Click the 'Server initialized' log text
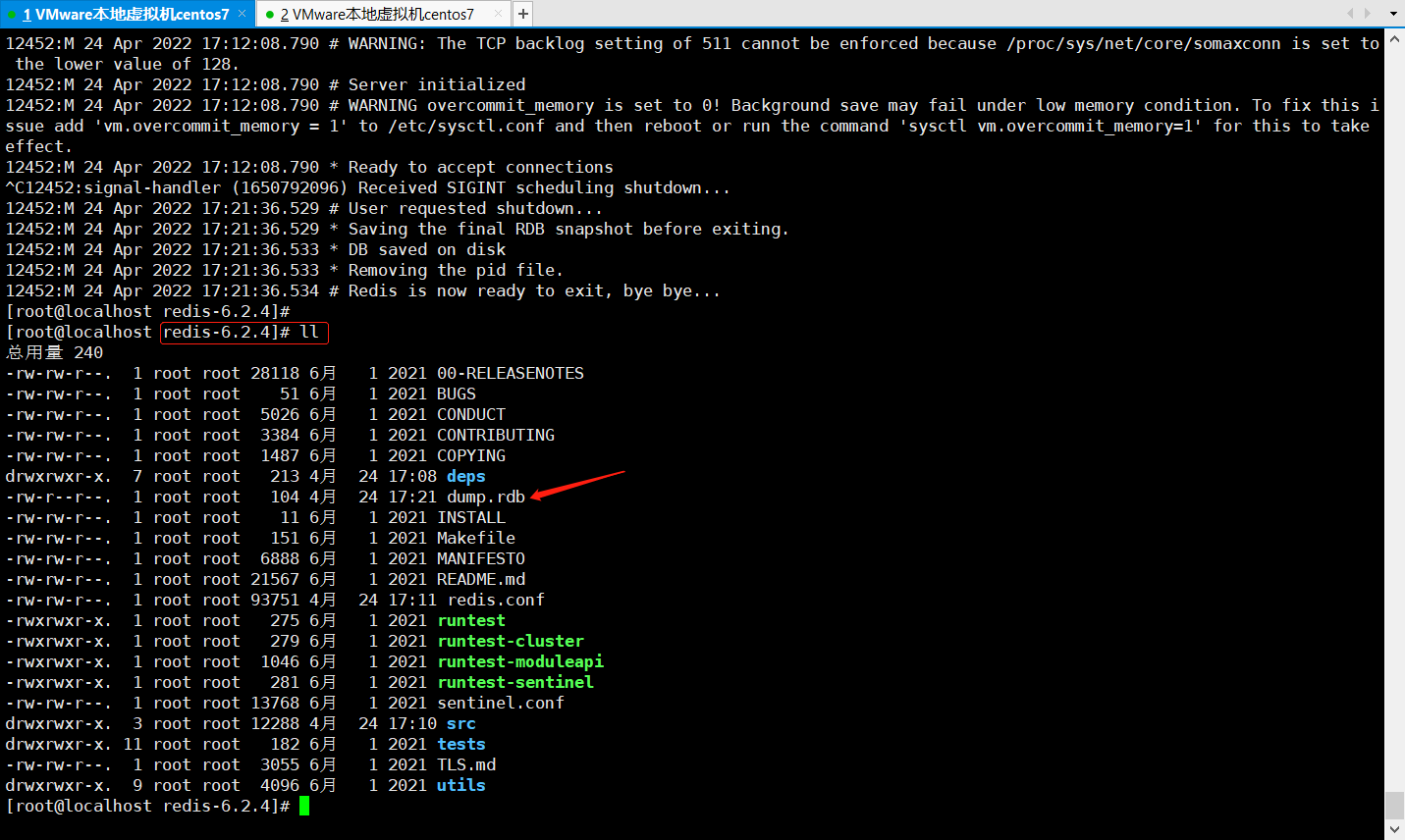Viewport: 1405px width, 840px height. [x=437, y=84]
